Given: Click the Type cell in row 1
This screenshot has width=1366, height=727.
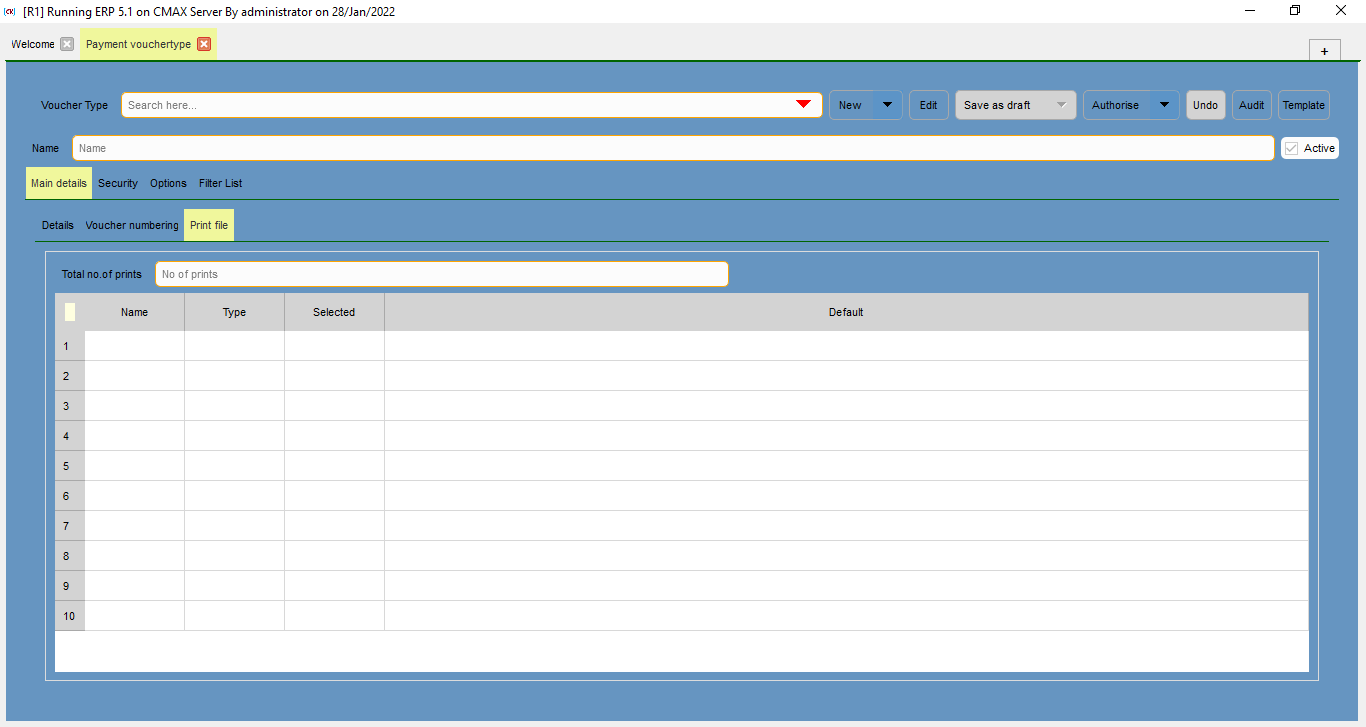Looking at the screenshot, I should 235,346.
